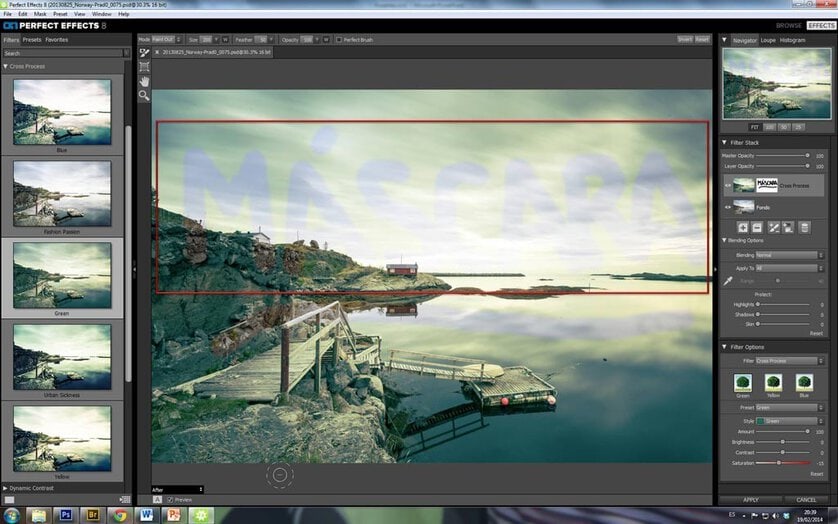Click the CANCEL button
Screen dimensions: 838x524
806,500
